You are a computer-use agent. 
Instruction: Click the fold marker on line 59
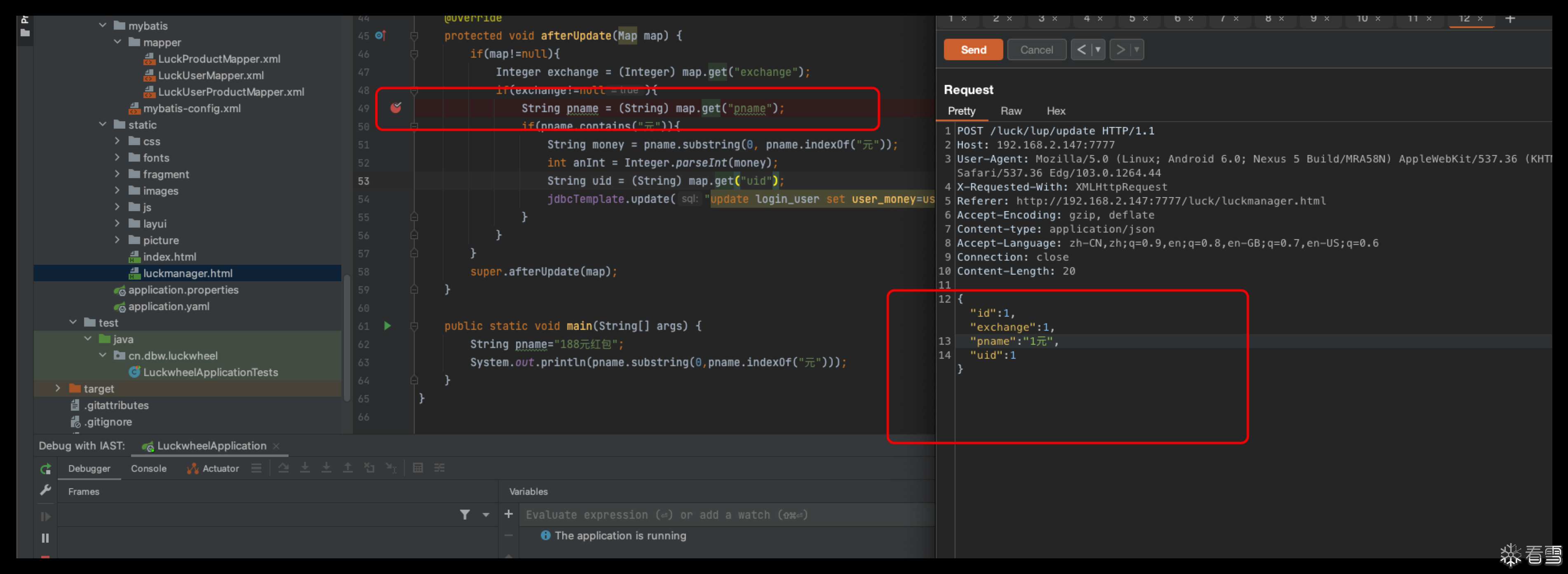(414, 290)
